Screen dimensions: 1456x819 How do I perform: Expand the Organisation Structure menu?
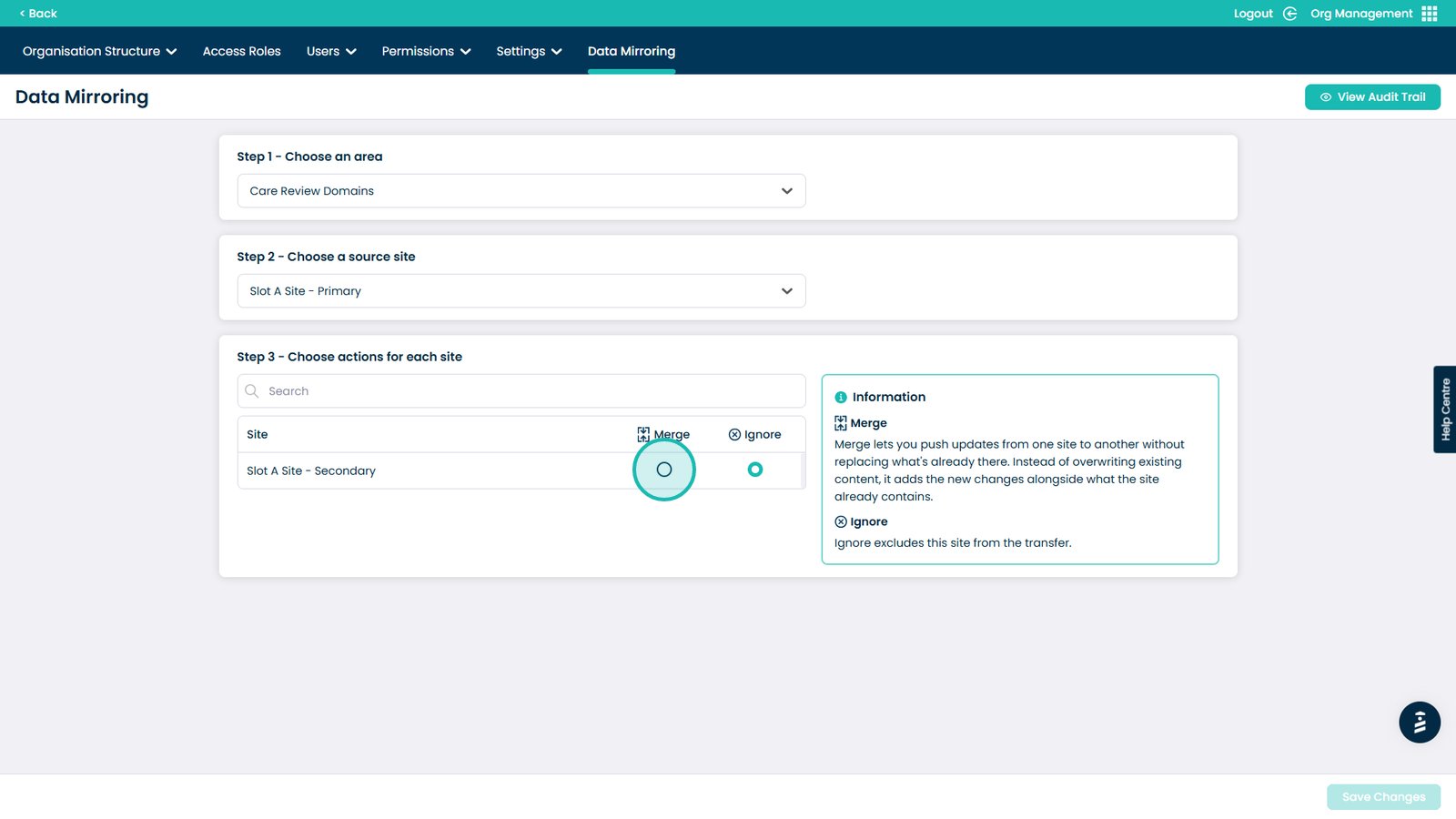coord(99,52)
